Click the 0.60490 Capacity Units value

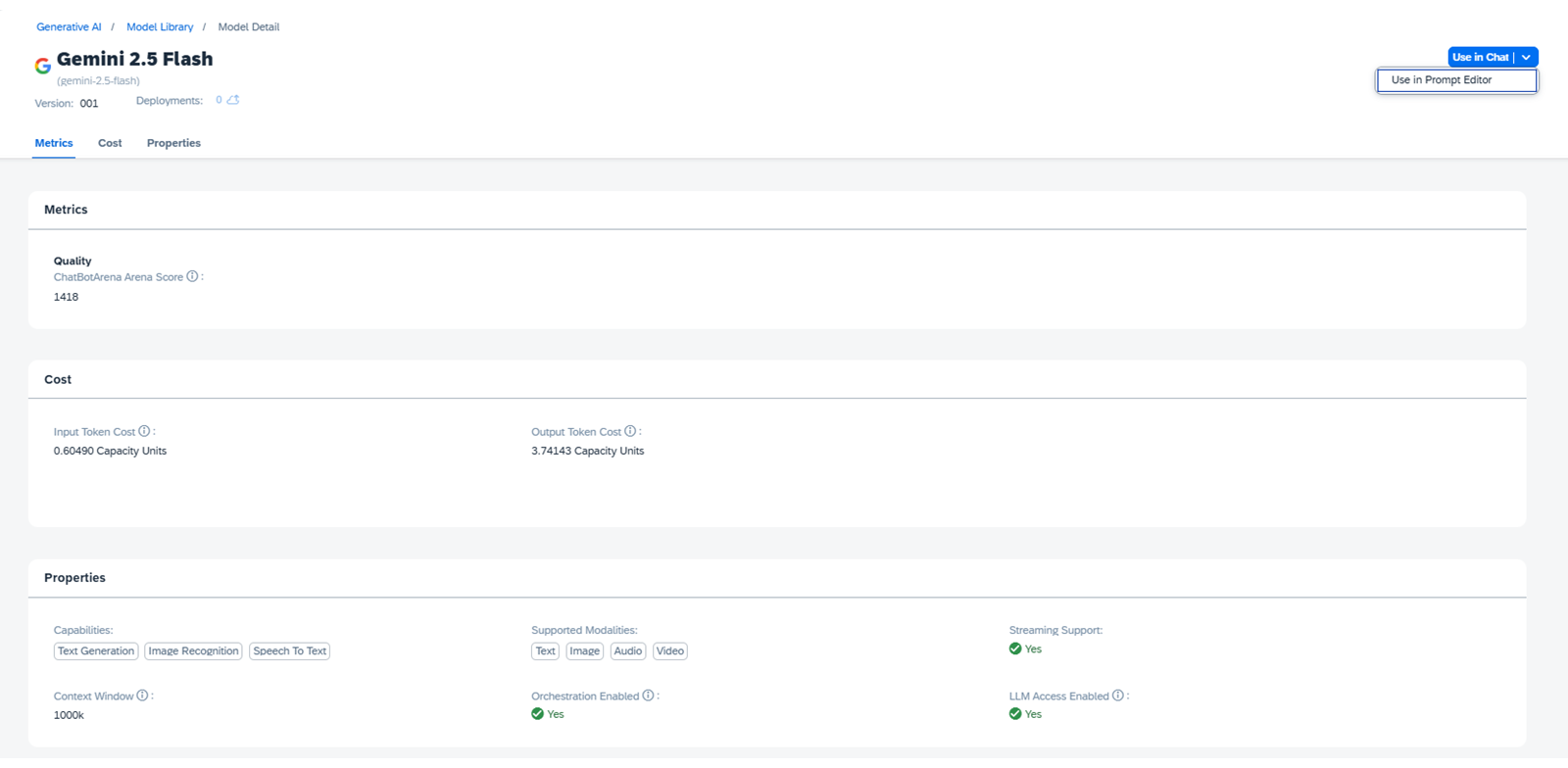click(x=110, y=451)
